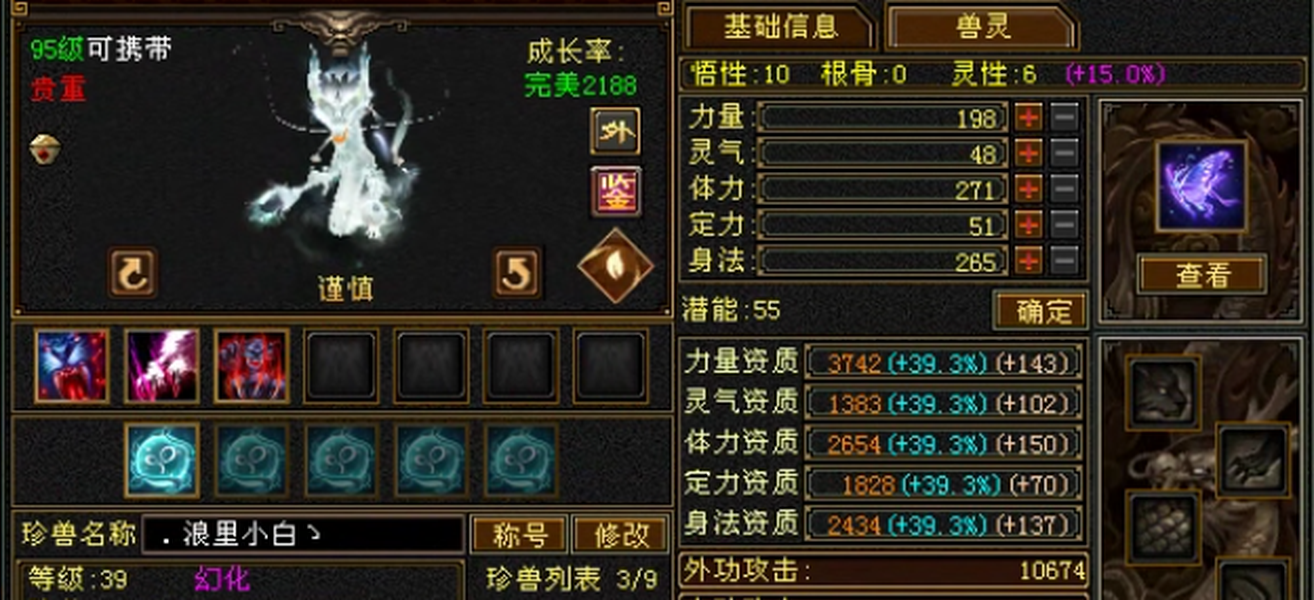Rotate pet model with right arrow icon
The height and width of the screenshot is (600, 1314).
517,273
